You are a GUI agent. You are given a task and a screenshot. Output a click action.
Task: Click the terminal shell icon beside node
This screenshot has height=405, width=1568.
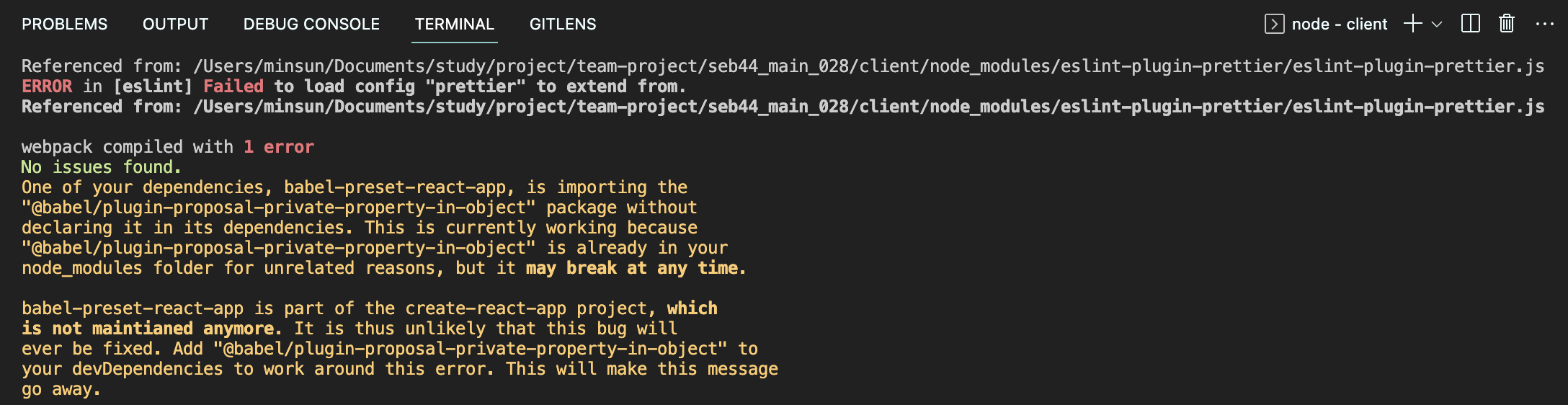click(1274, 24)
